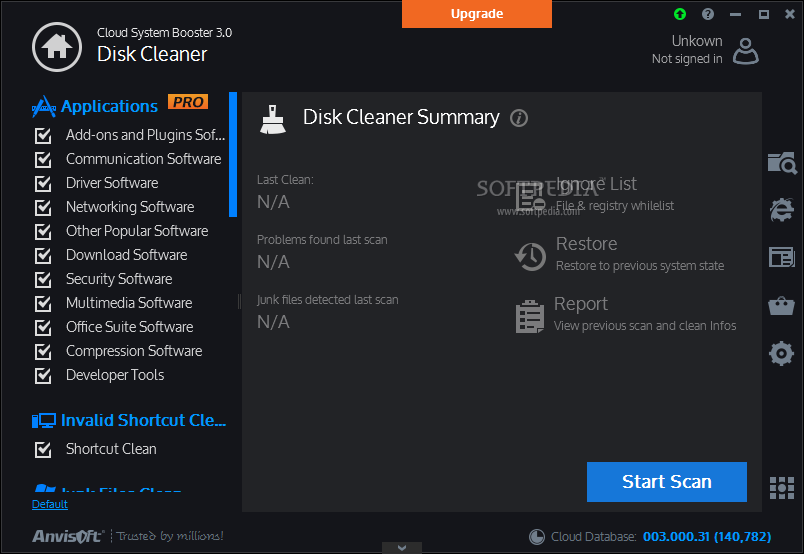Image resolution: width=804 pixels, height=554 pixels.
Task: Toggle Download Software checkbox
Action: 43,255
